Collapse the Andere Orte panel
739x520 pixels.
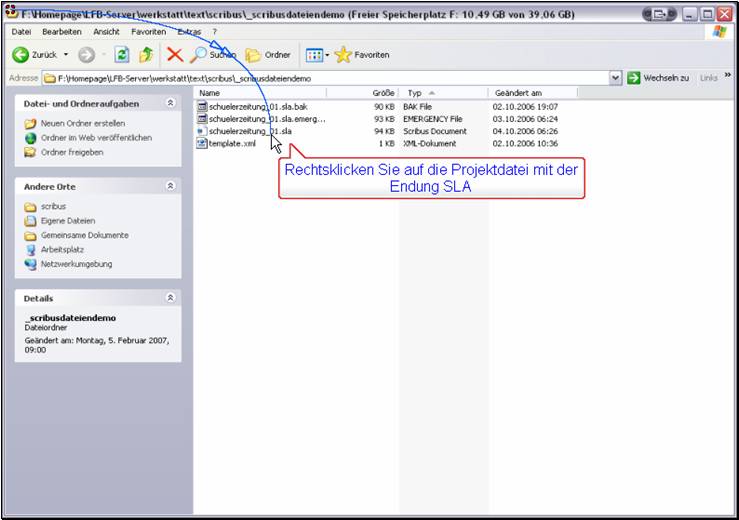point(170,186)
